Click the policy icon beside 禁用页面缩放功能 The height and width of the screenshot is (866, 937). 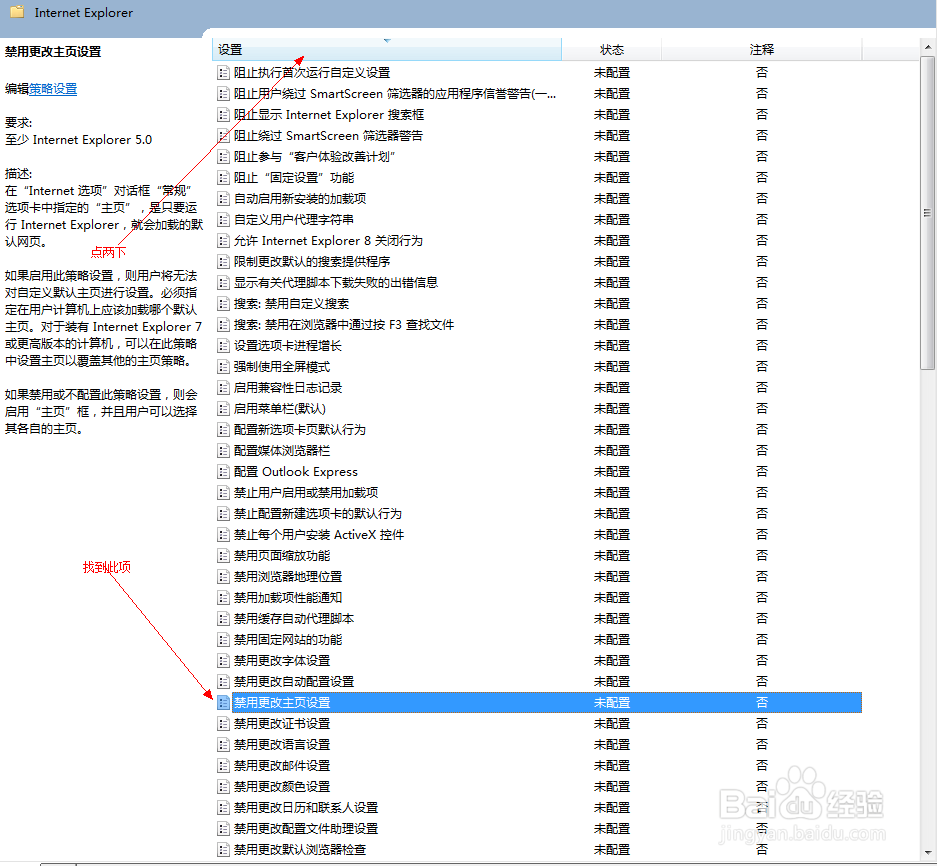[x=223, y=556]
